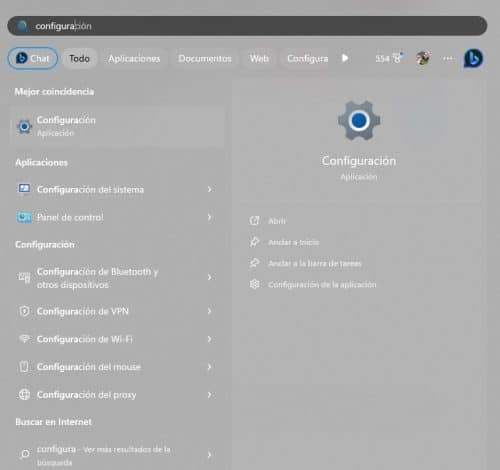The height and width of the screenshot is (470, 500).
Task: Click the pin icon beside Anclar a la barra de tareas
Action: pos(255,263)
